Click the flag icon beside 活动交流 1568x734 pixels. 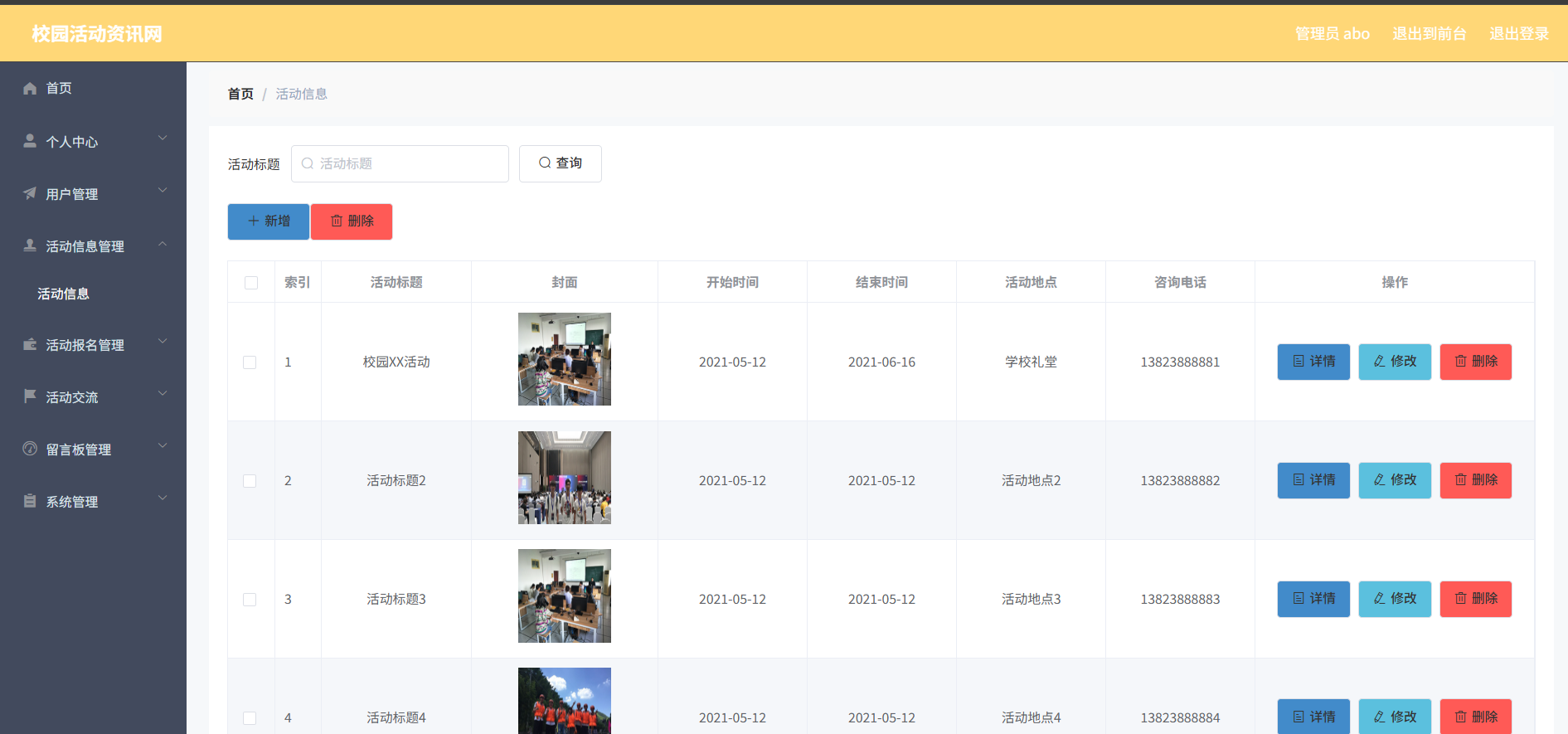[x=30, y=396]
